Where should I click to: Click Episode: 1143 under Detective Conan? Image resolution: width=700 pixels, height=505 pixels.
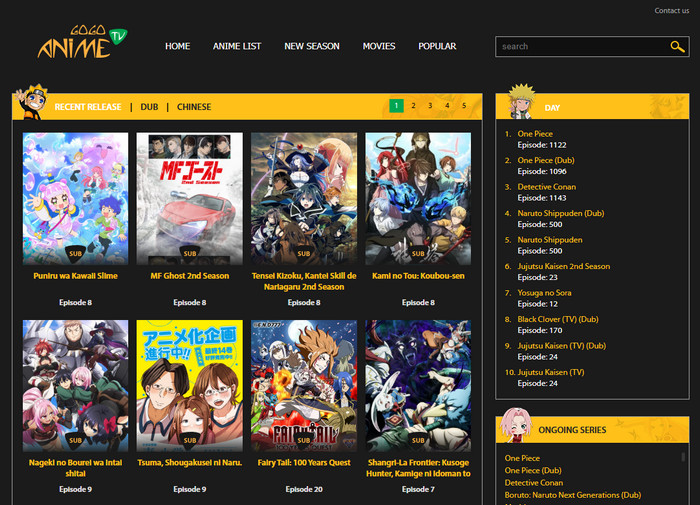coord(542,198)
